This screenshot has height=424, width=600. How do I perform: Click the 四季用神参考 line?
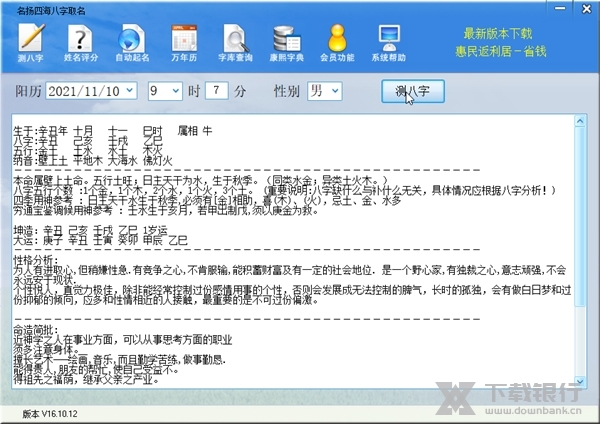point(207,200)
